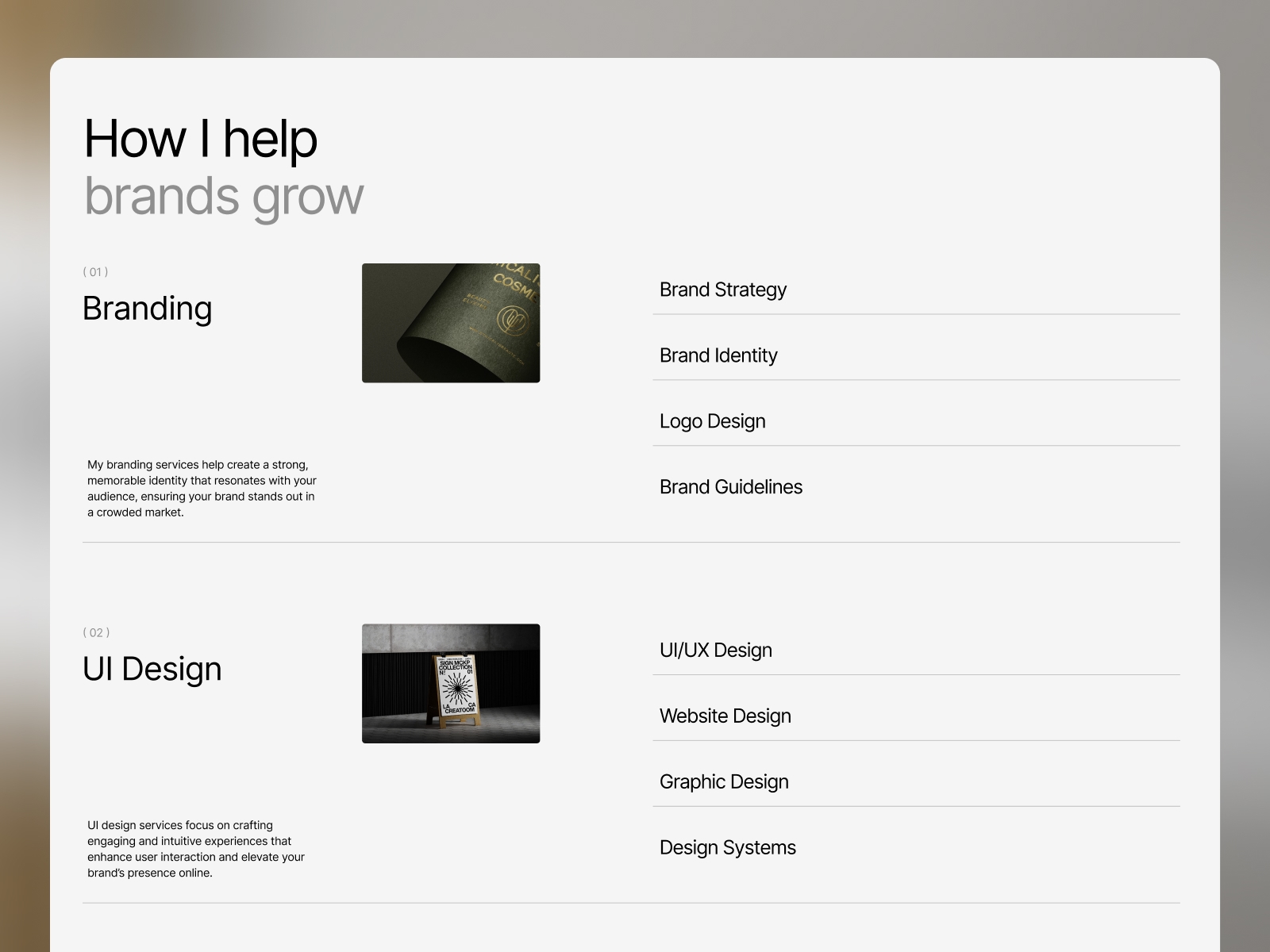View the UI Design sign mockup thumbnail
This screenshot has width=1270, height=952.
[451, 684]
